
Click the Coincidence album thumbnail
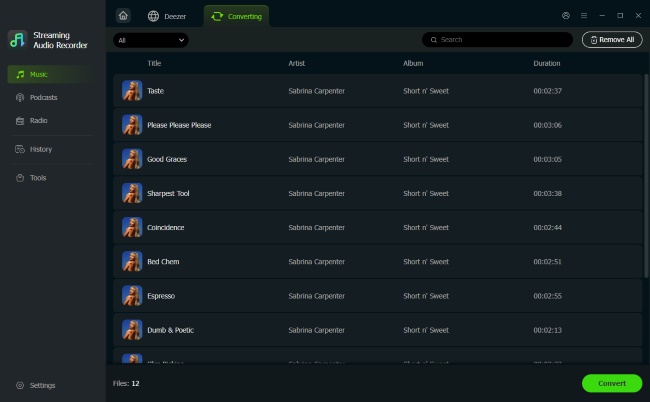tap(132, 228)
